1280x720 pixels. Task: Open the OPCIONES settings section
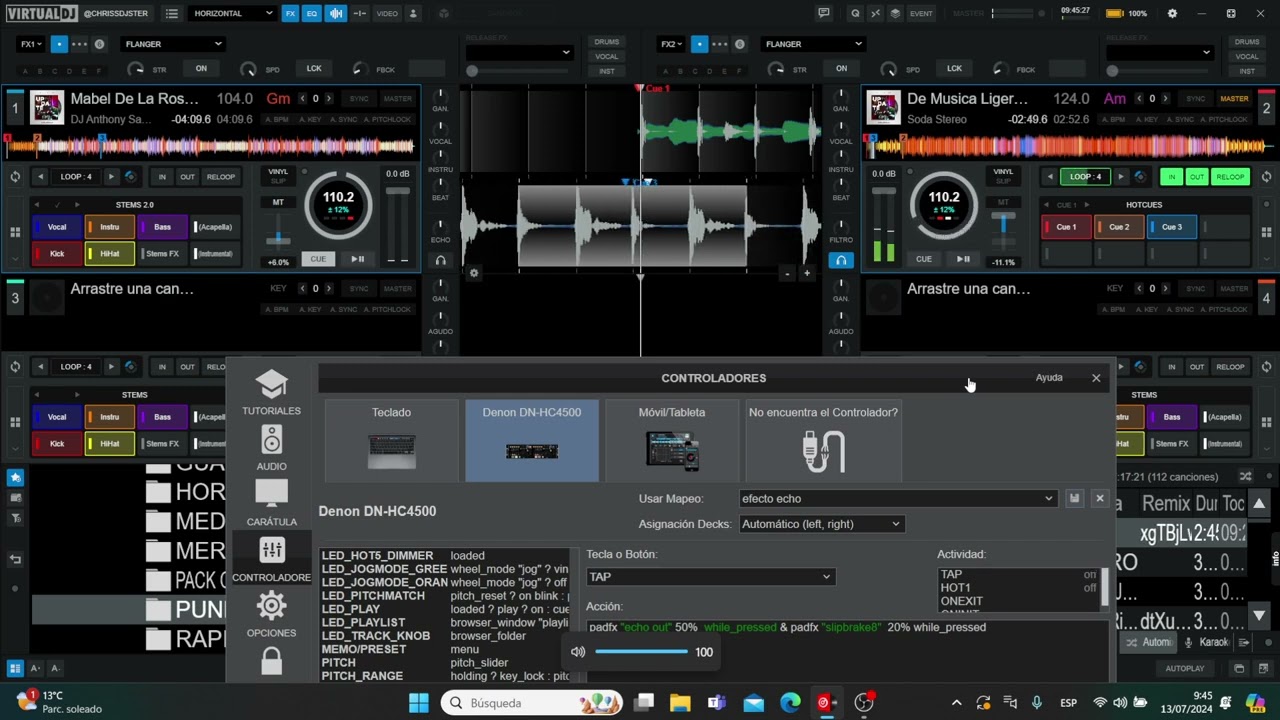tap(271, 615)
